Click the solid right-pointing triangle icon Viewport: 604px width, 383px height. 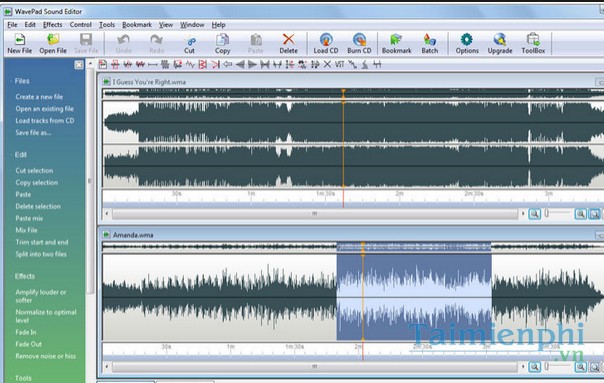coord(252,64)
